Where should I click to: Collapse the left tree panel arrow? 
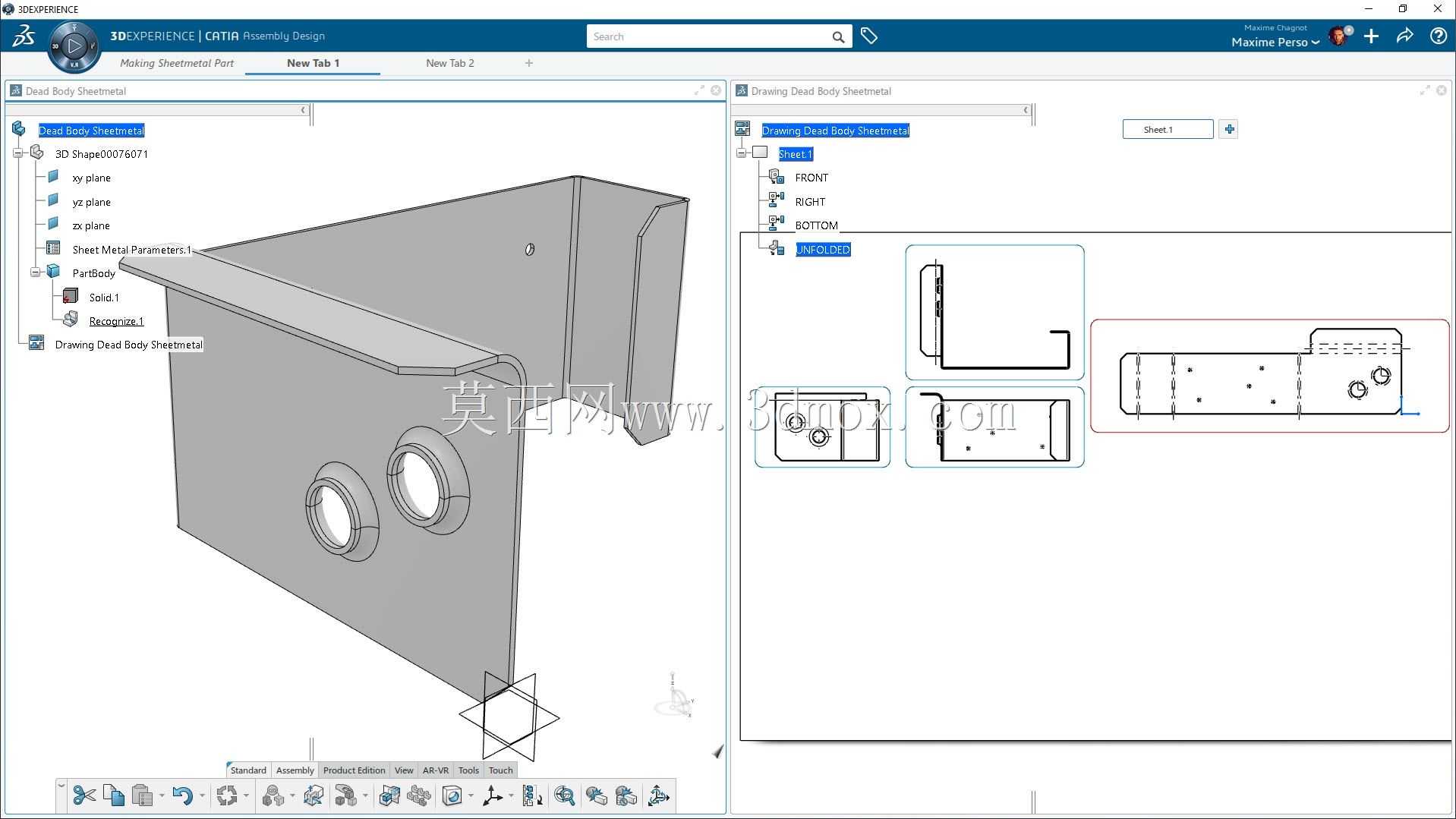tap(303, 110)
